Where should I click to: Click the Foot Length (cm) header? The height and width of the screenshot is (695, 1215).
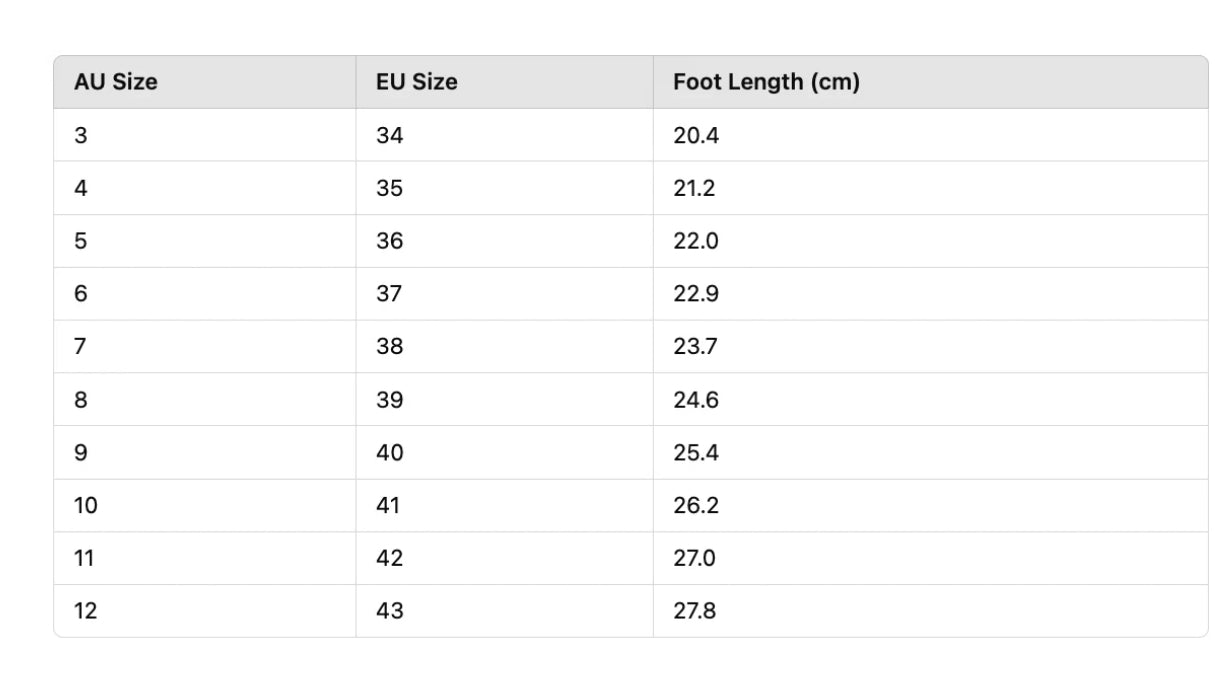coord(930,82)
